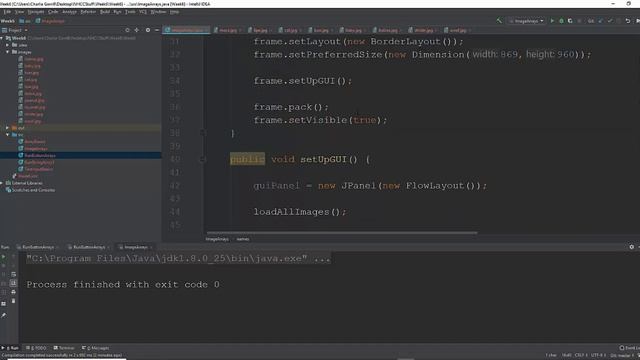Click the Run panel down-arrow stack trace icon

pos(13,265)
